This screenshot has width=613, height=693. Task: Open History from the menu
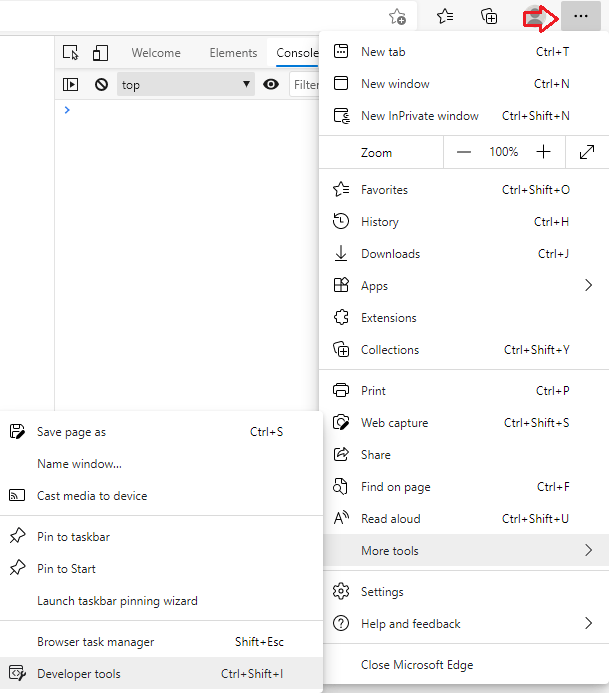(x=464, y=221)
